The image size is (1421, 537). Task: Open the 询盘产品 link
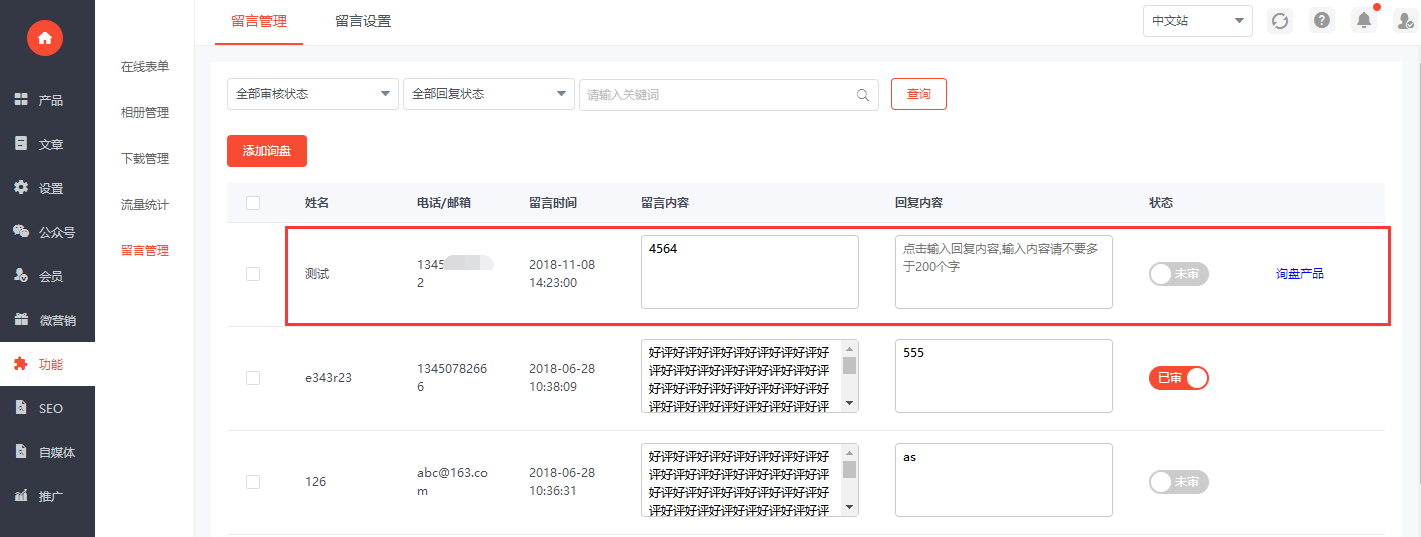1299,274
